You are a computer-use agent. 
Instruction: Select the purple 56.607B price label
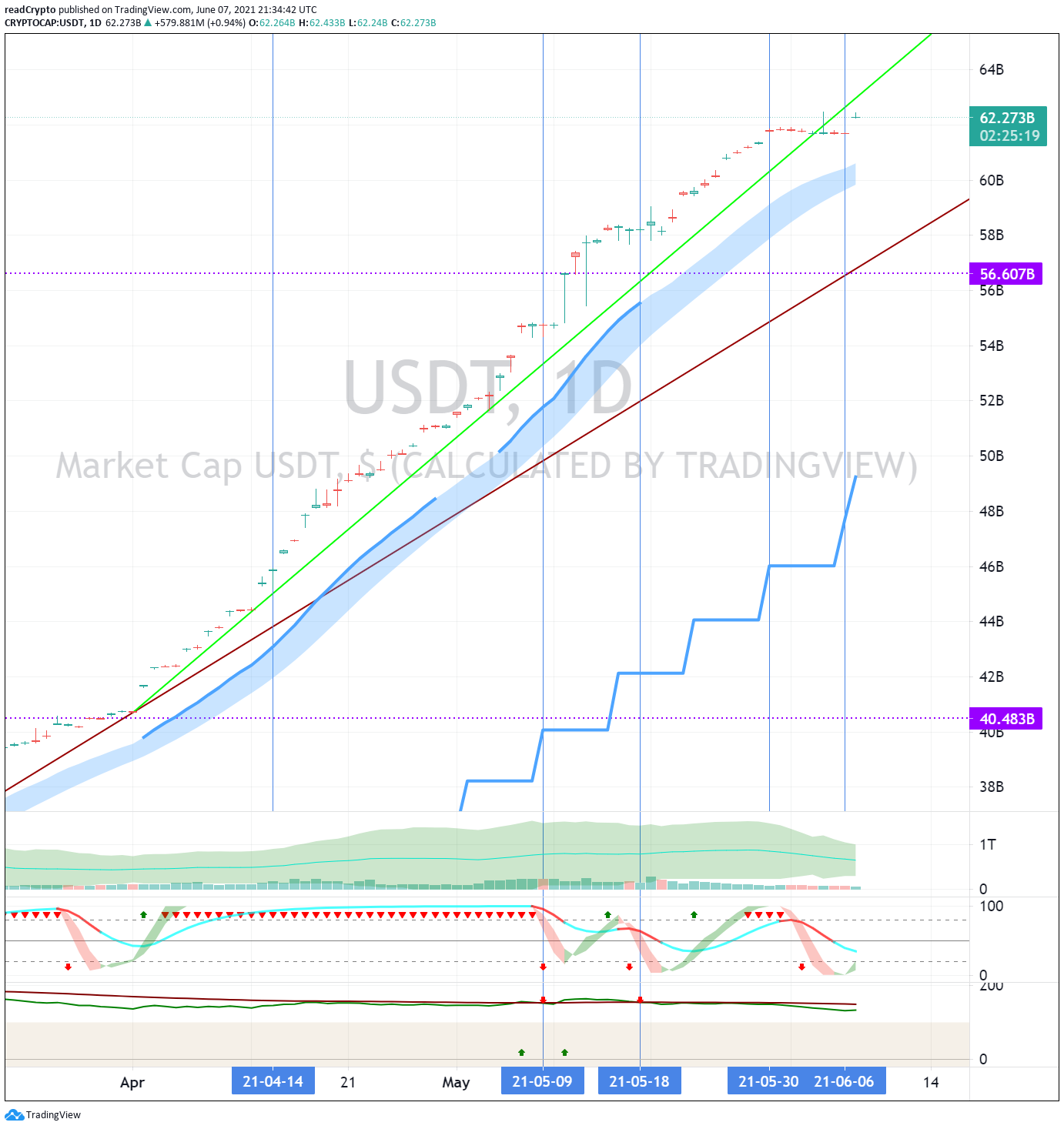[x=1005, y=274]
